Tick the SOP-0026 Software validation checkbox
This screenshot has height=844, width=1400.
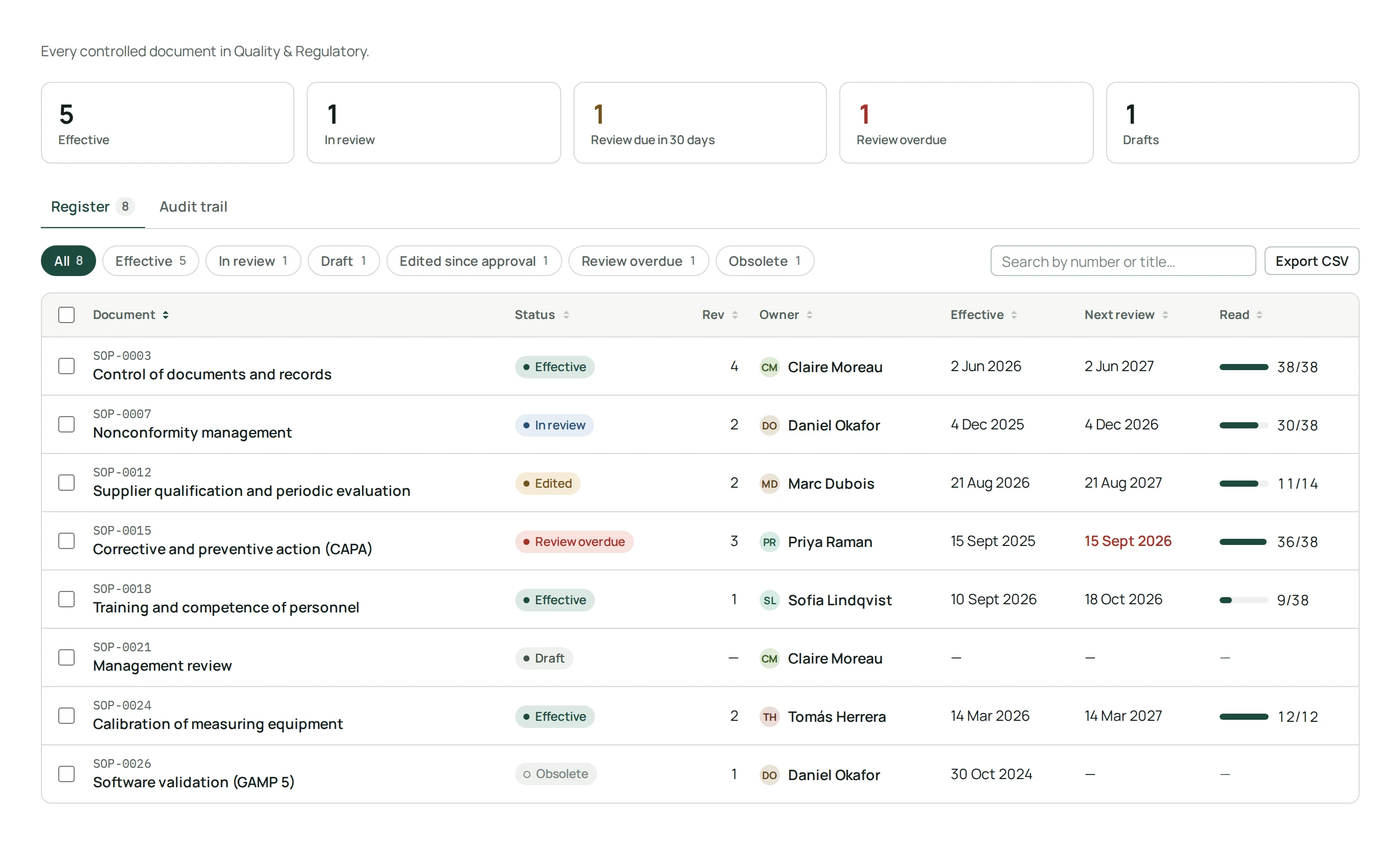[x=66, y=774]
